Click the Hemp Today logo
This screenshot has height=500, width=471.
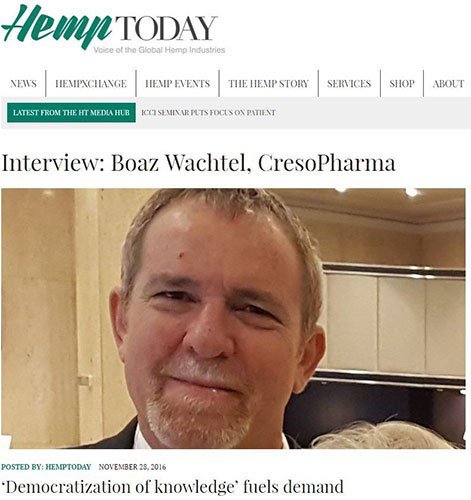(113, 29)
